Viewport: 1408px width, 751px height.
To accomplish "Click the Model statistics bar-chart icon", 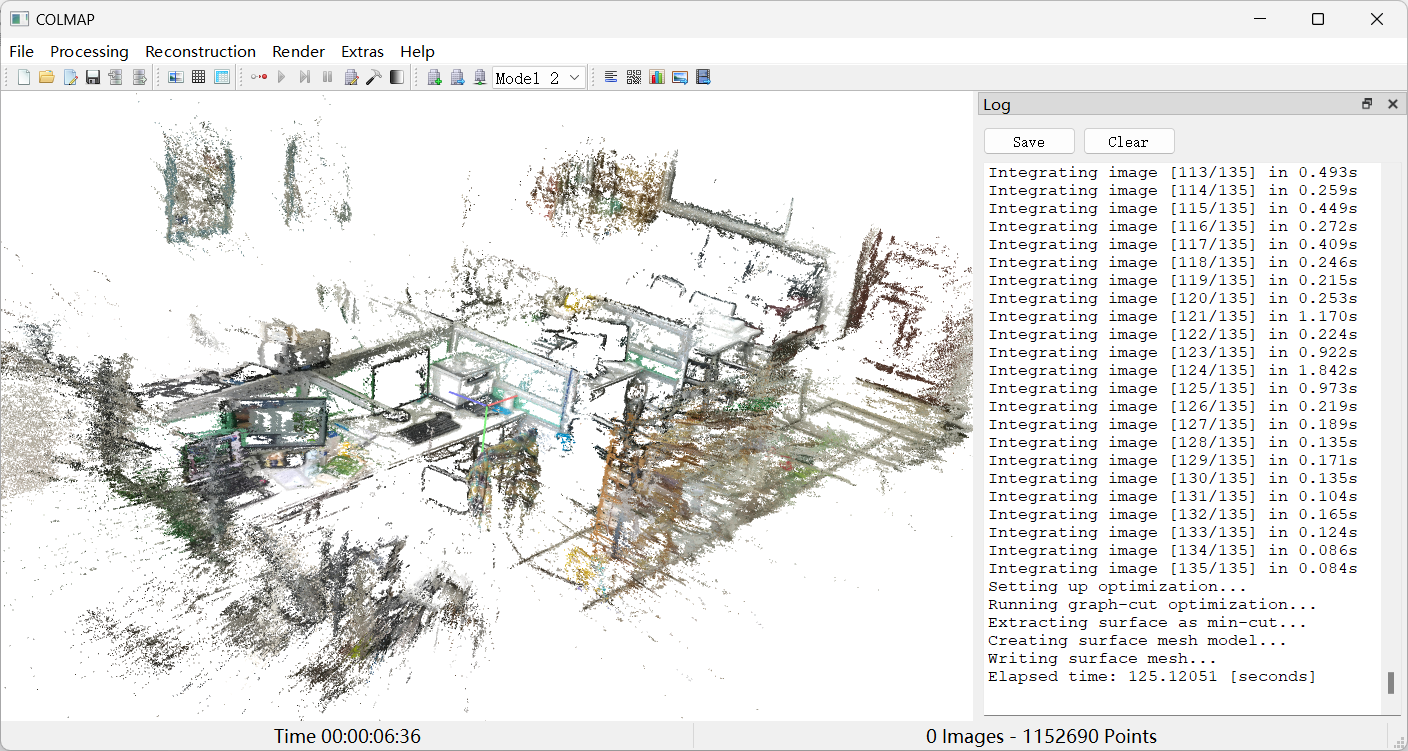I will 657,77.
